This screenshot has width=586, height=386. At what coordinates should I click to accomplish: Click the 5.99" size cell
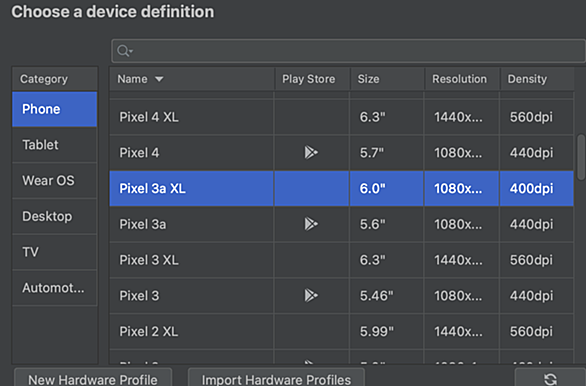386,331
